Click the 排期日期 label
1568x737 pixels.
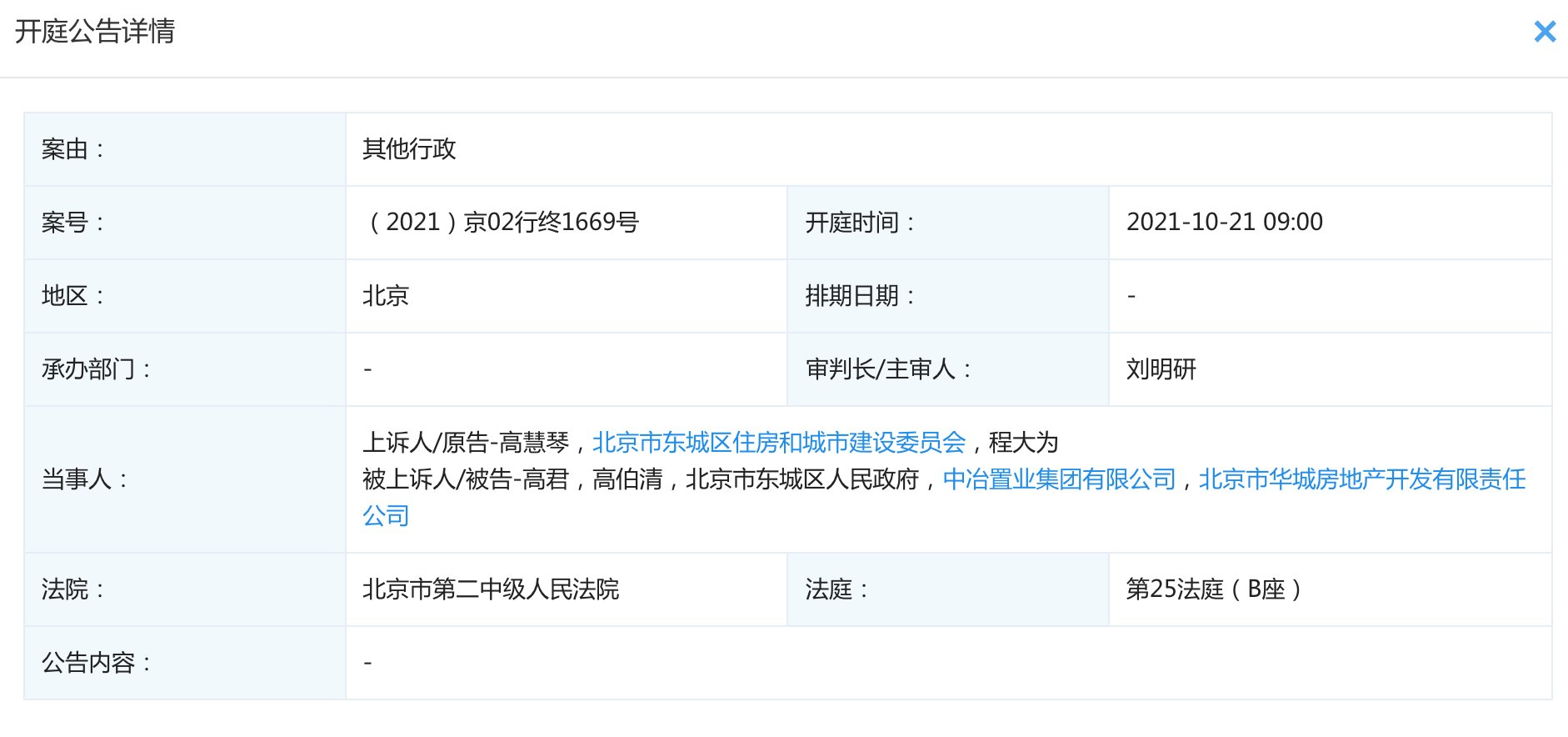(860, 296)
